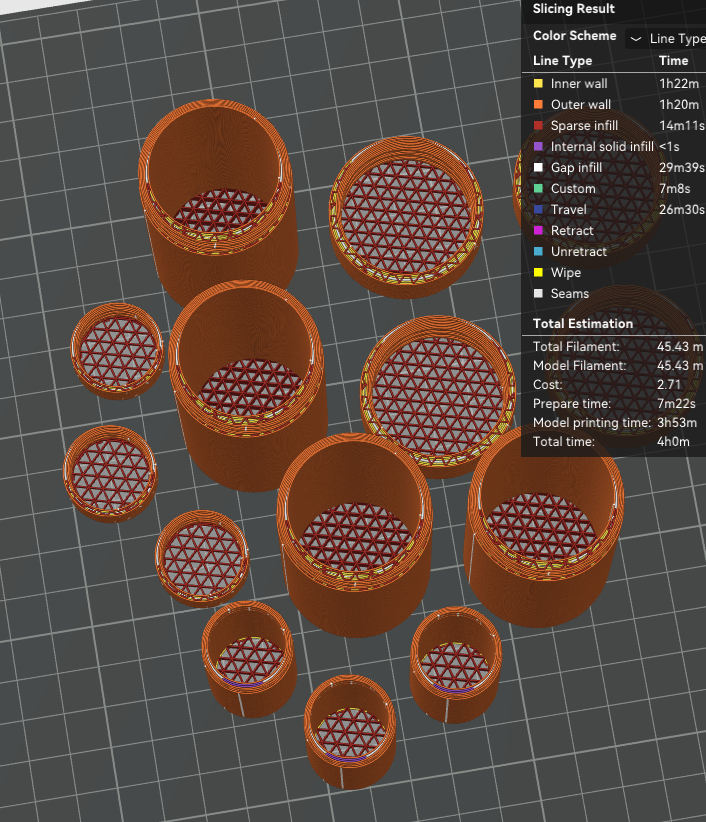
Task: Click the Outer wall label
Action: pos(581,104)
